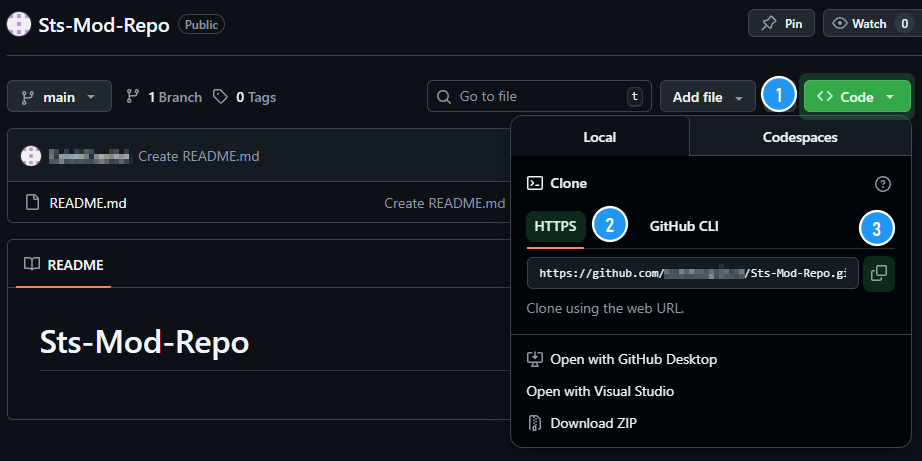This screenshot has height=461, width=922.
Task: Click the watcher count 0 next to Watch
Action: [x=904, y=24]
